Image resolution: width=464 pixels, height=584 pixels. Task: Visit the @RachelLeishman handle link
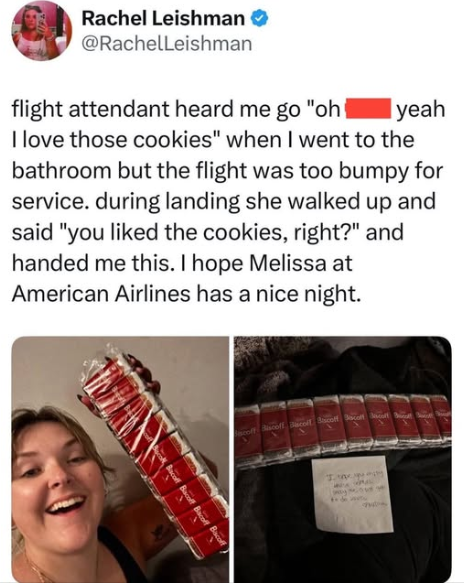point(166,43)
